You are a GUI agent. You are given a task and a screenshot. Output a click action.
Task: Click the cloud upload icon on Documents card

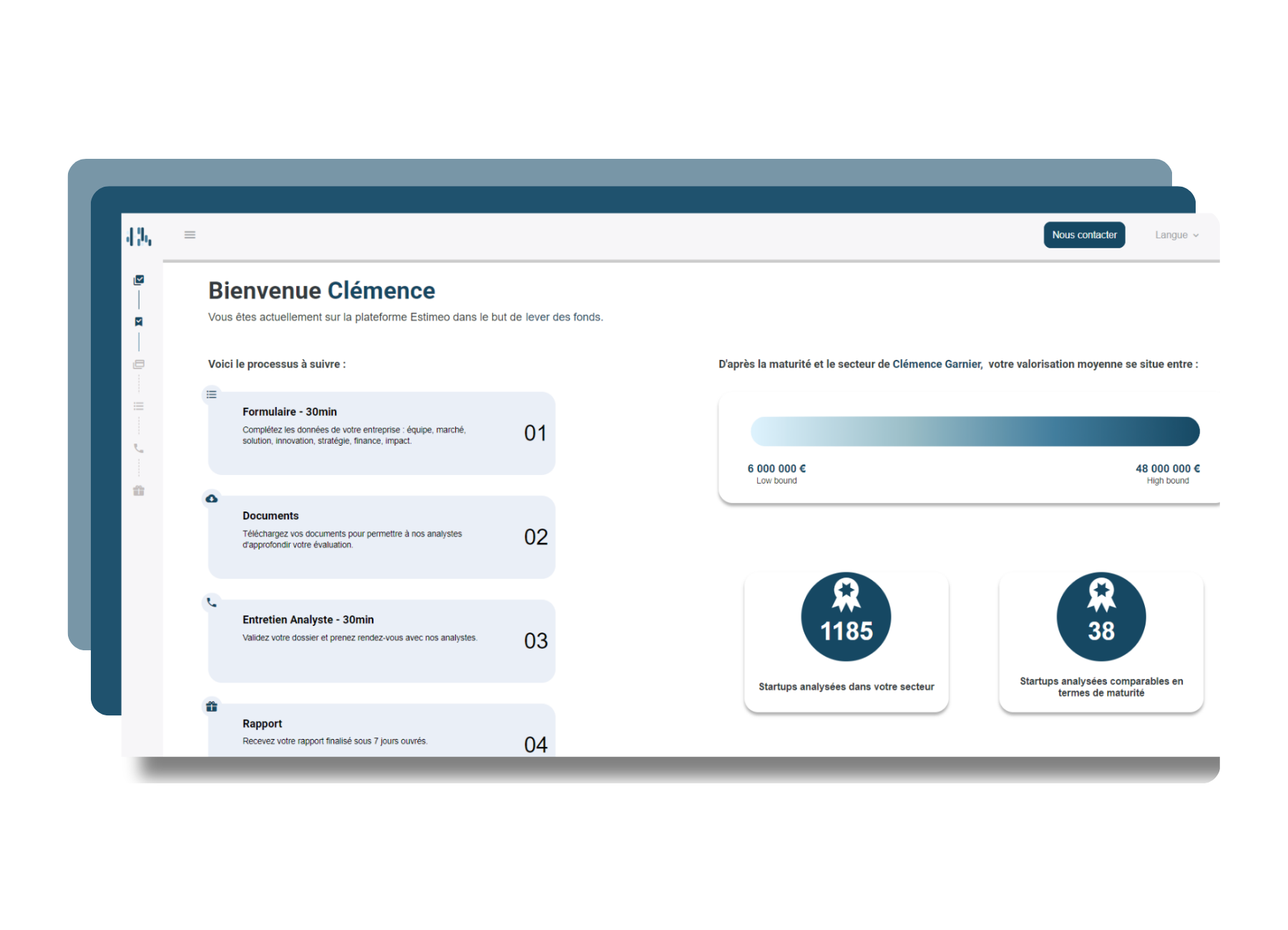pos(212,499)
